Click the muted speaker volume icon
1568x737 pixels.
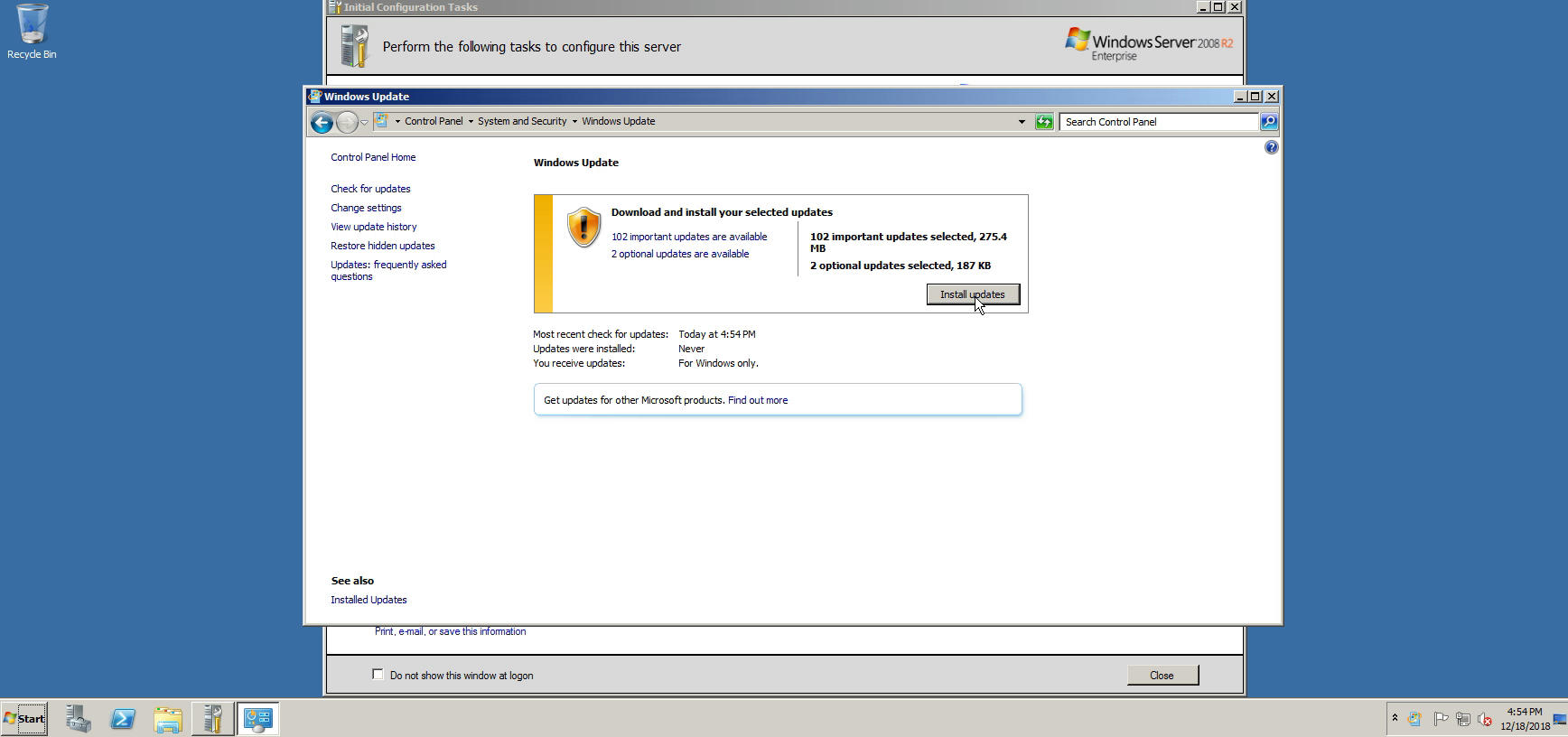(1484, 719)
